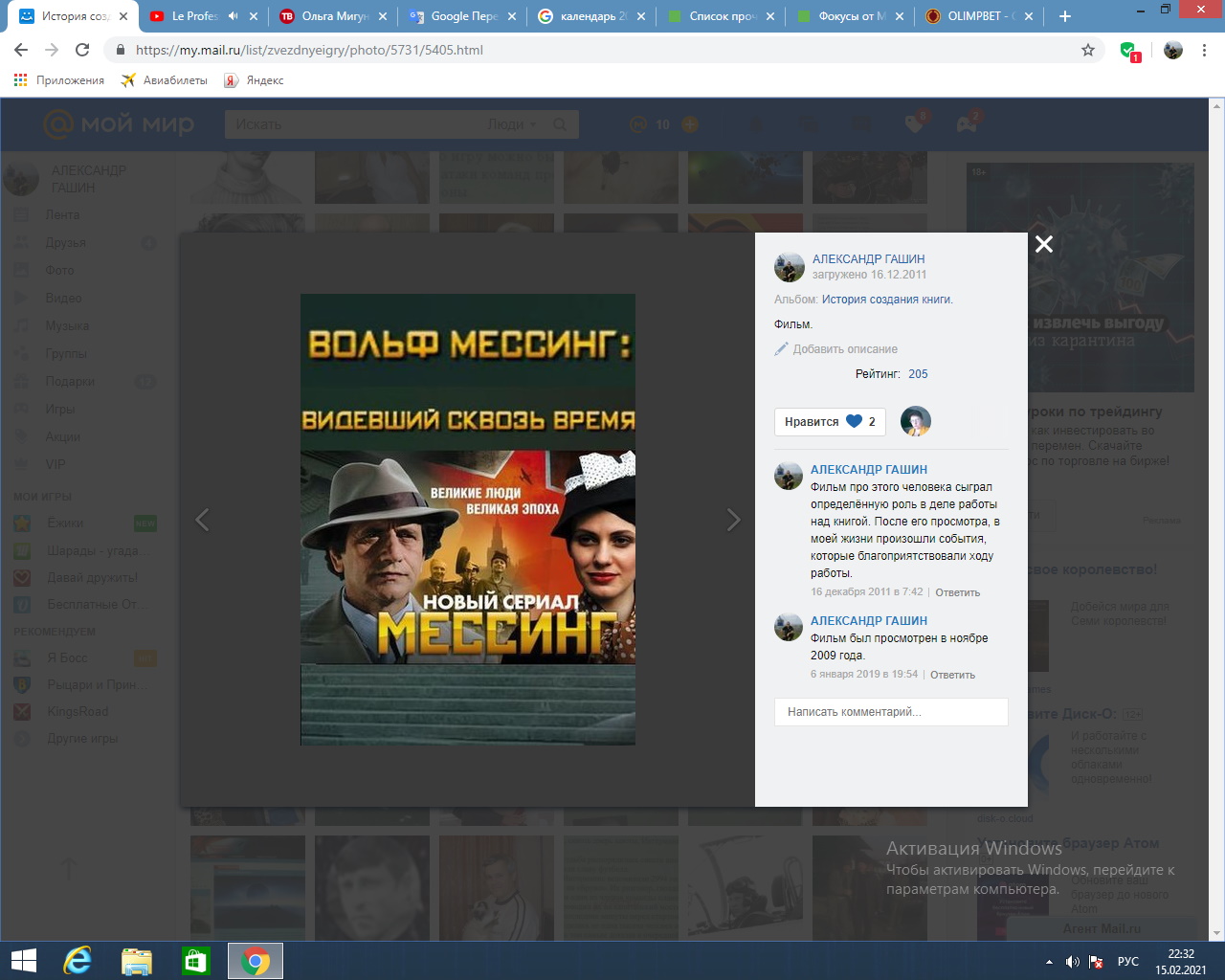1225x980 pixels.
Task: Open Яндекс bookmark
Action: pyautogui.click(x=254, y=80)
